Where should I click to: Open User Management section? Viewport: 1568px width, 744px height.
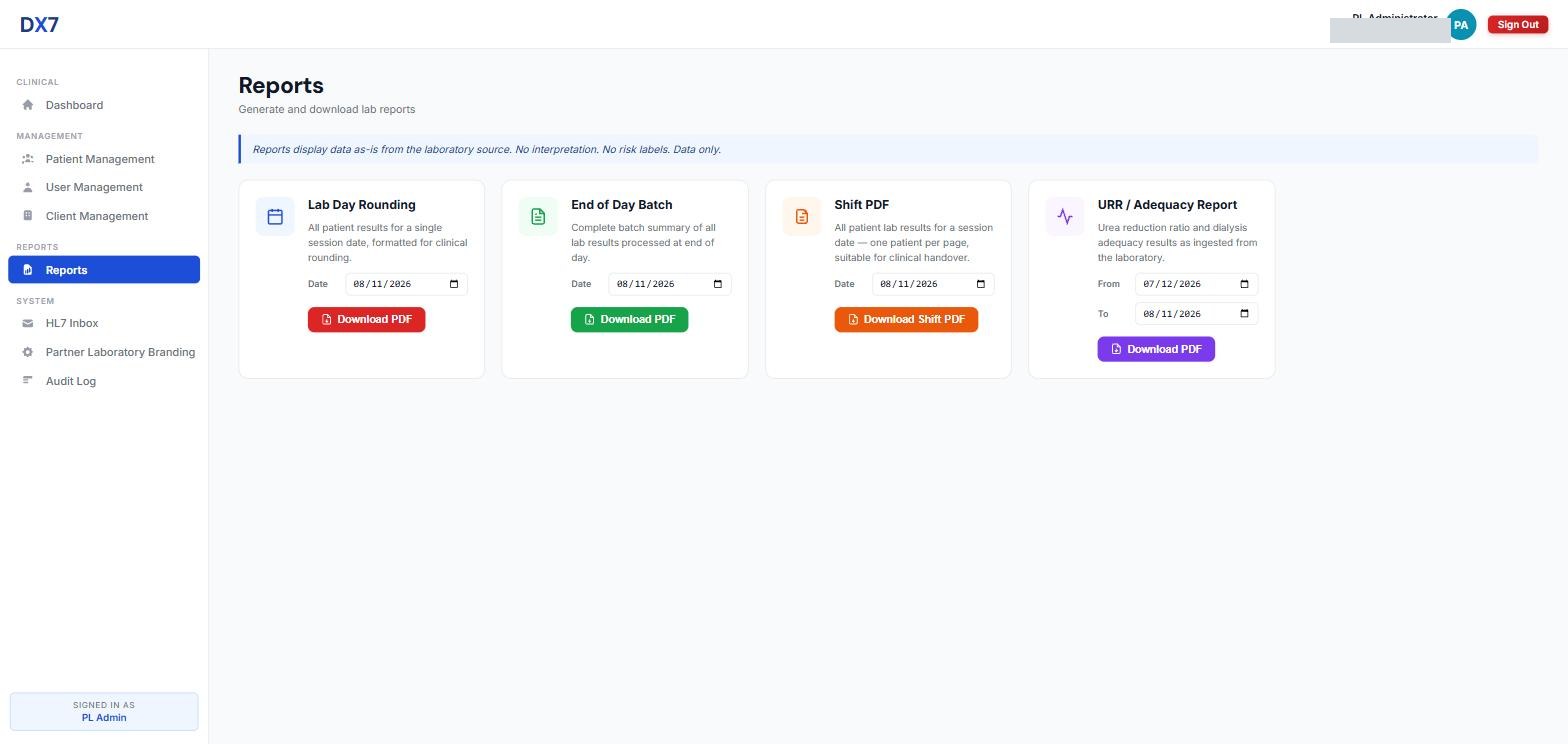(x=104, y=187)
